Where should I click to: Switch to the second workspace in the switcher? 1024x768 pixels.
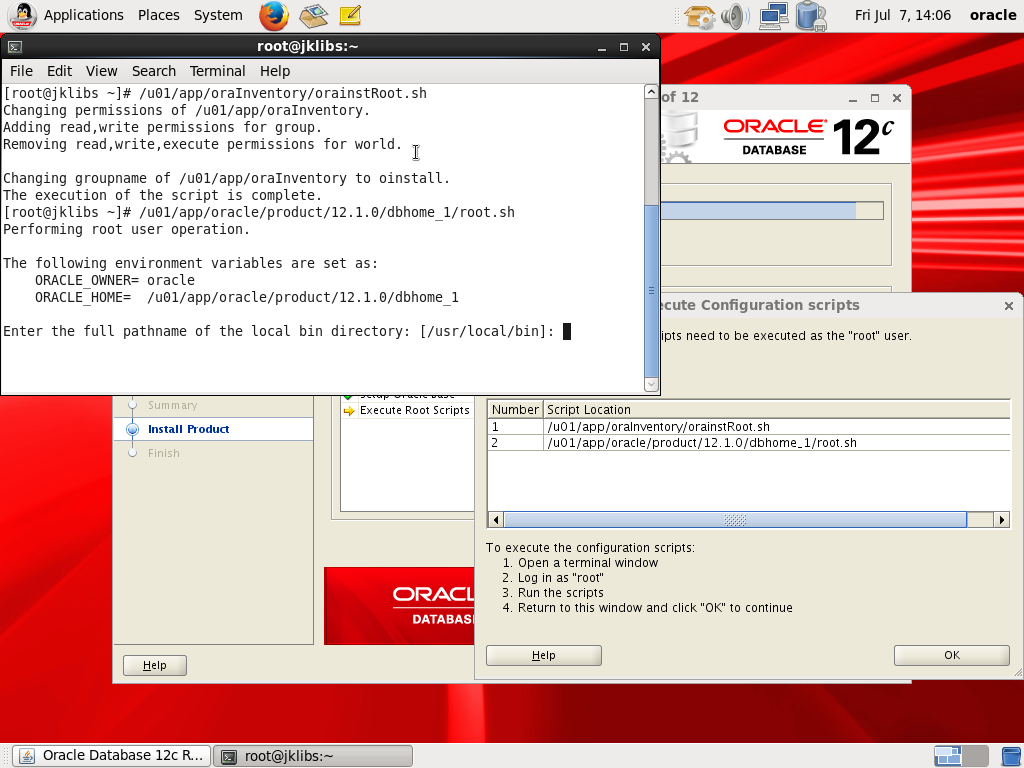975,756
